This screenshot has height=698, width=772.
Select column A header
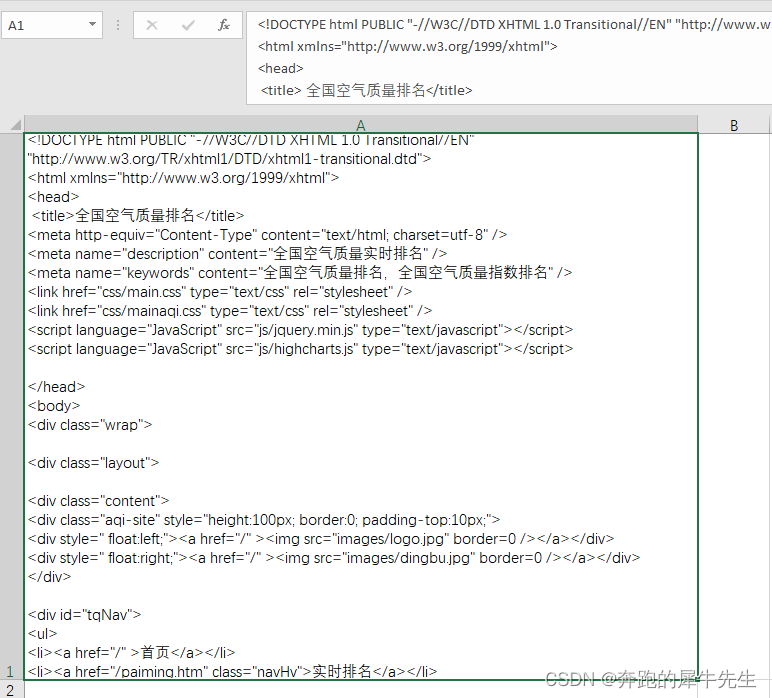click(x=361, y=125)
